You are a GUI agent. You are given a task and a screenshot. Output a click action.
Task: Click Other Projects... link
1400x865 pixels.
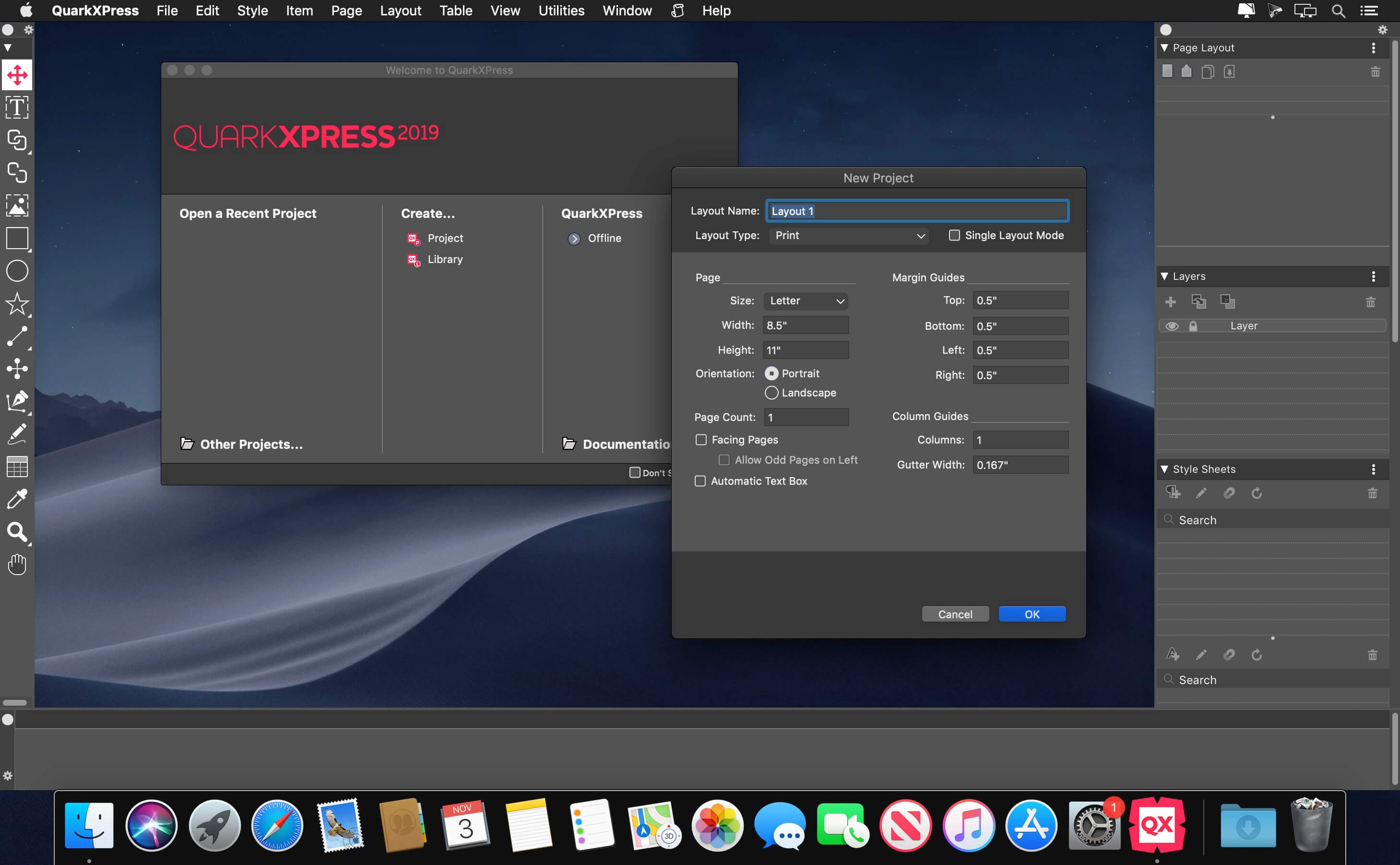click(x=250, y=445)
